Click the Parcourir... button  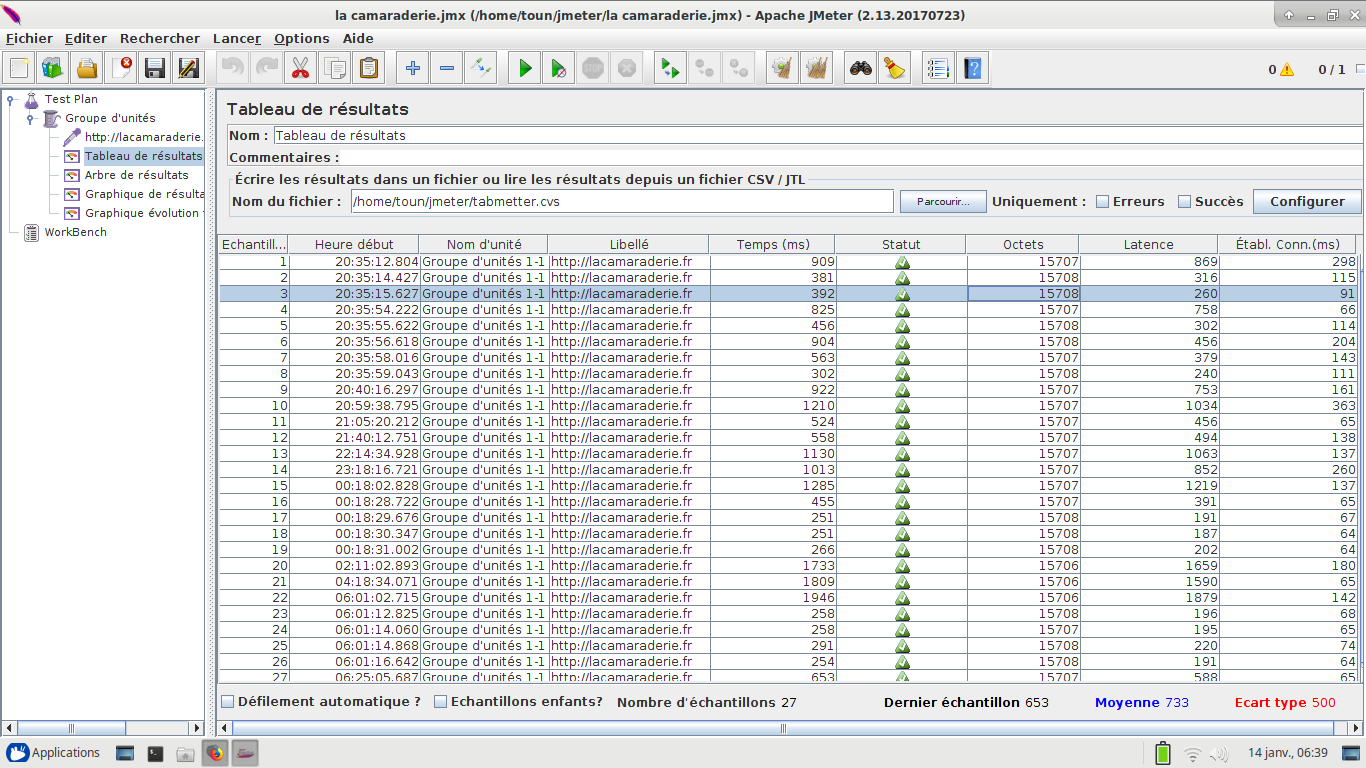pyautogui.click(x=942, y=201)
